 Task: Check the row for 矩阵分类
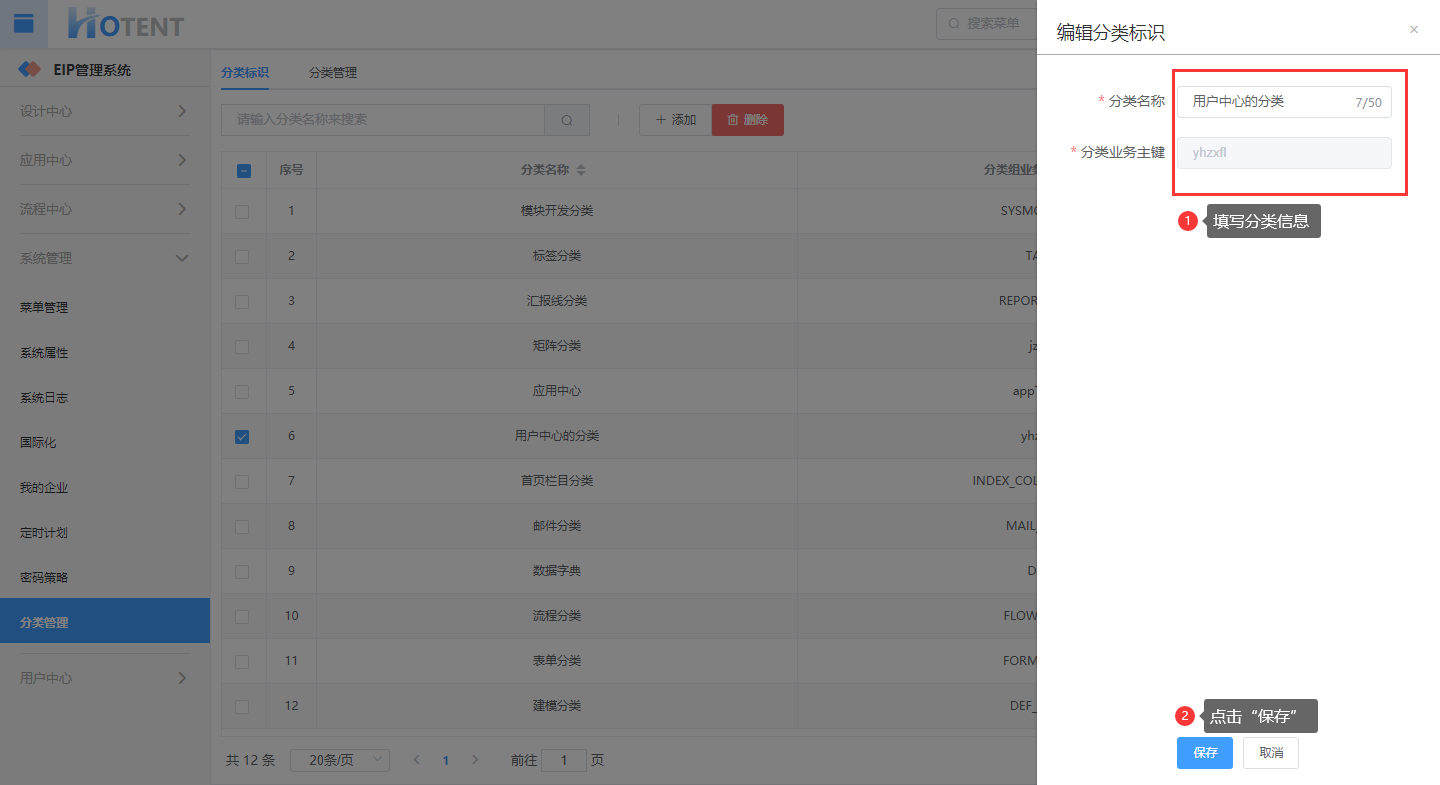click(242, 347)
